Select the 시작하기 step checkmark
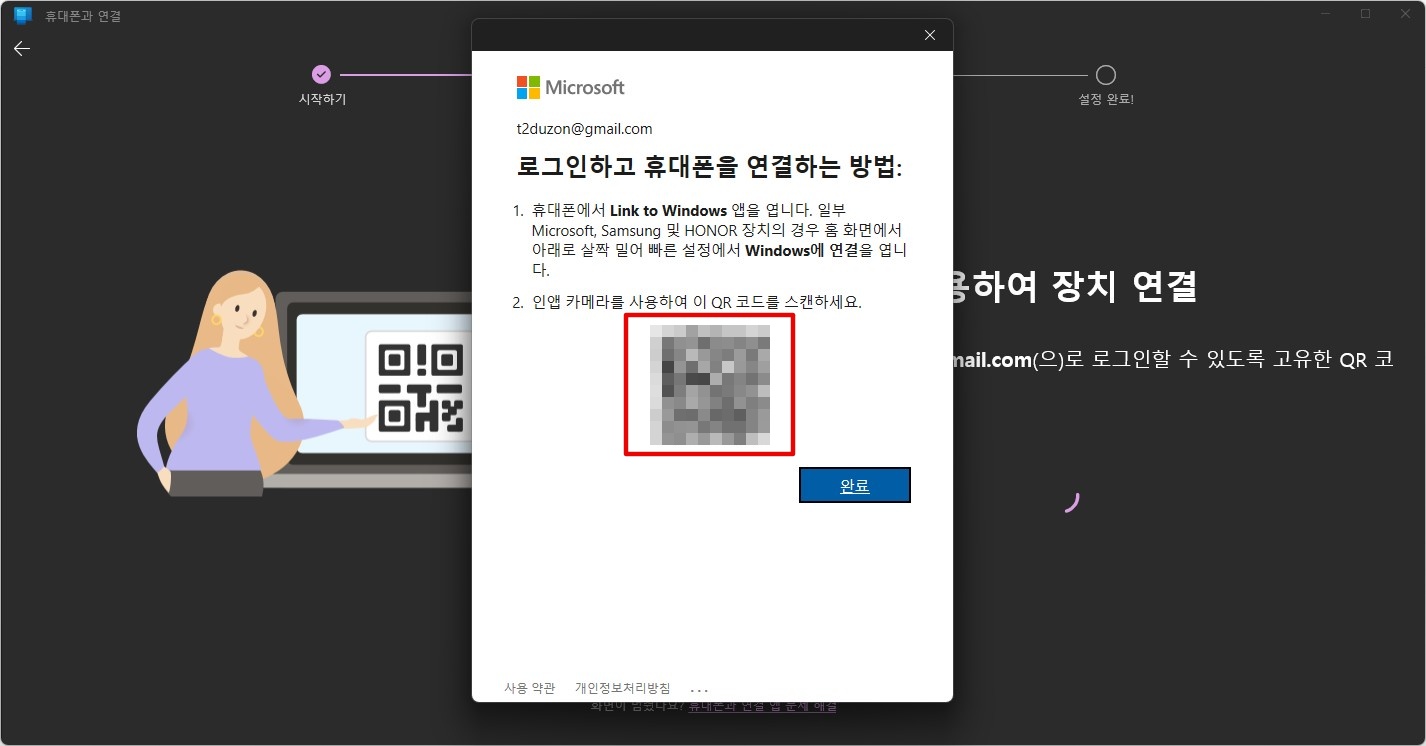The width and height of the screenshot is (1426, 746). 321,74
